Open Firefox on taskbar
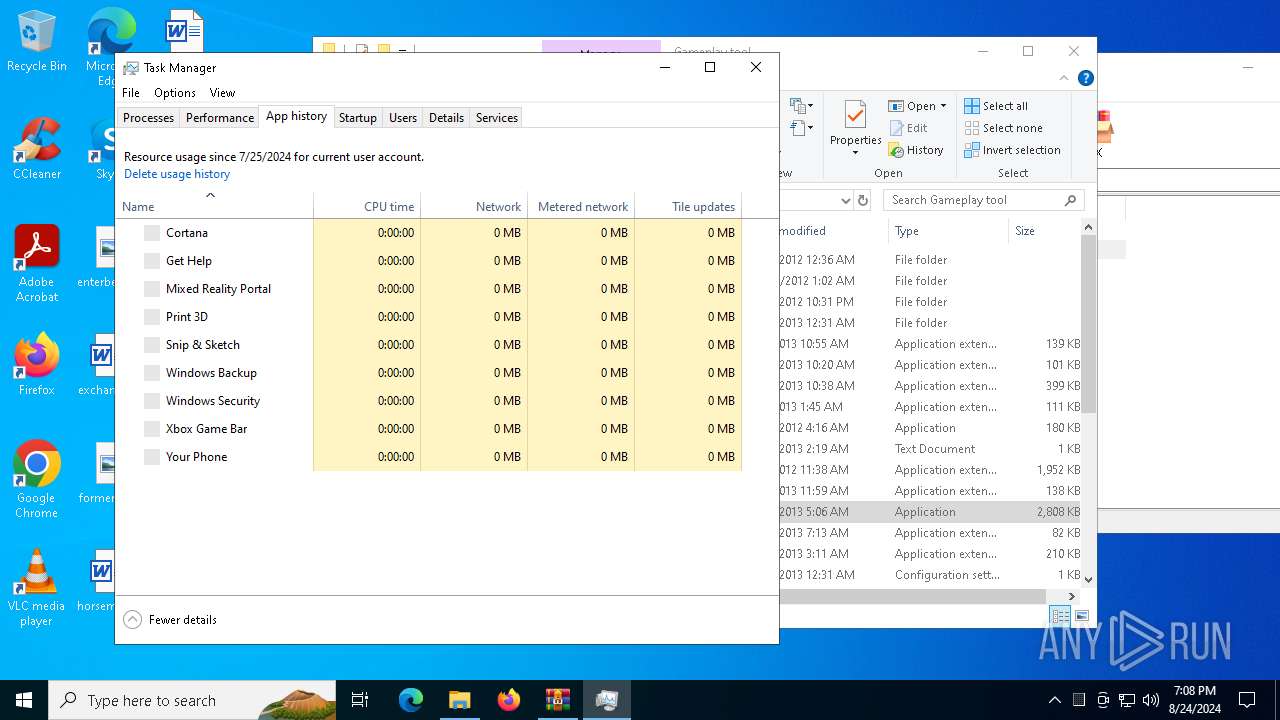The image size is (1280, 720). click(508, 700)
